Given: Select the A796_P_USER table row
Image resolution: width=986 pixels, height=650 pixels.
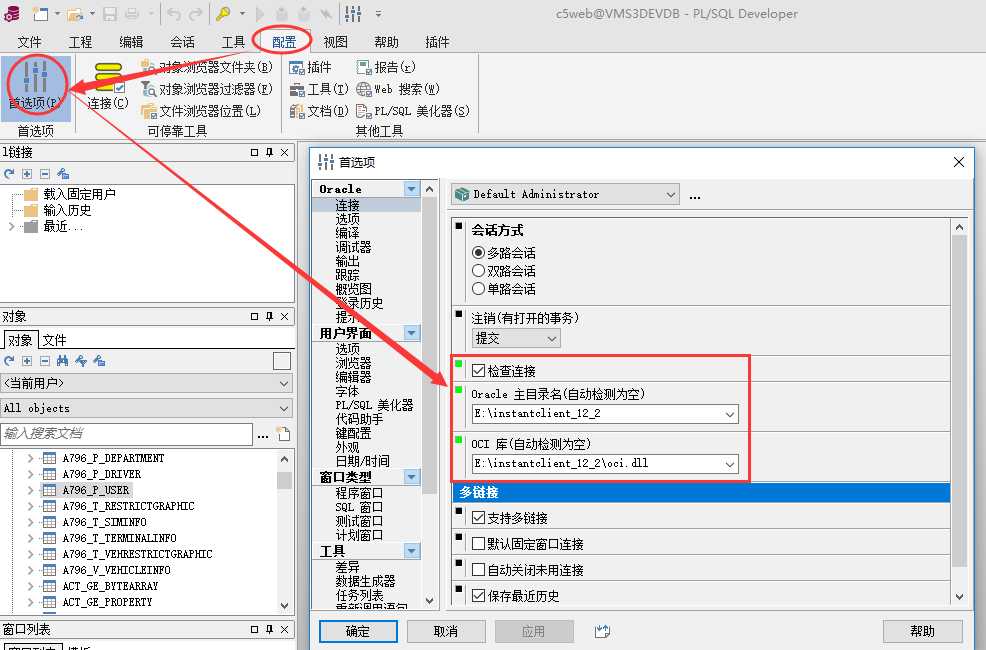Looking at the screenshot, I should pos(96,490).
